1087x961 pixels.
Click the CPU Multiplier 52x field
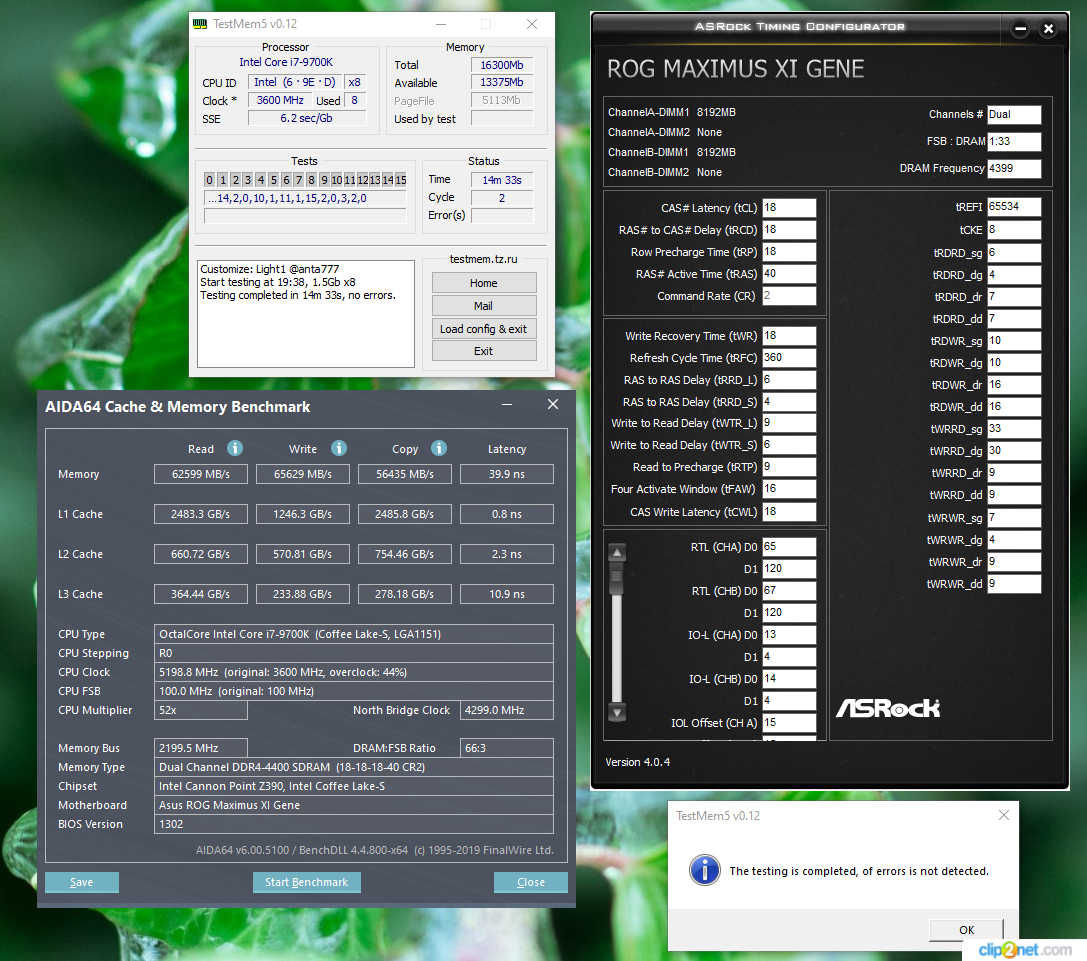click(x=200, y=710)
